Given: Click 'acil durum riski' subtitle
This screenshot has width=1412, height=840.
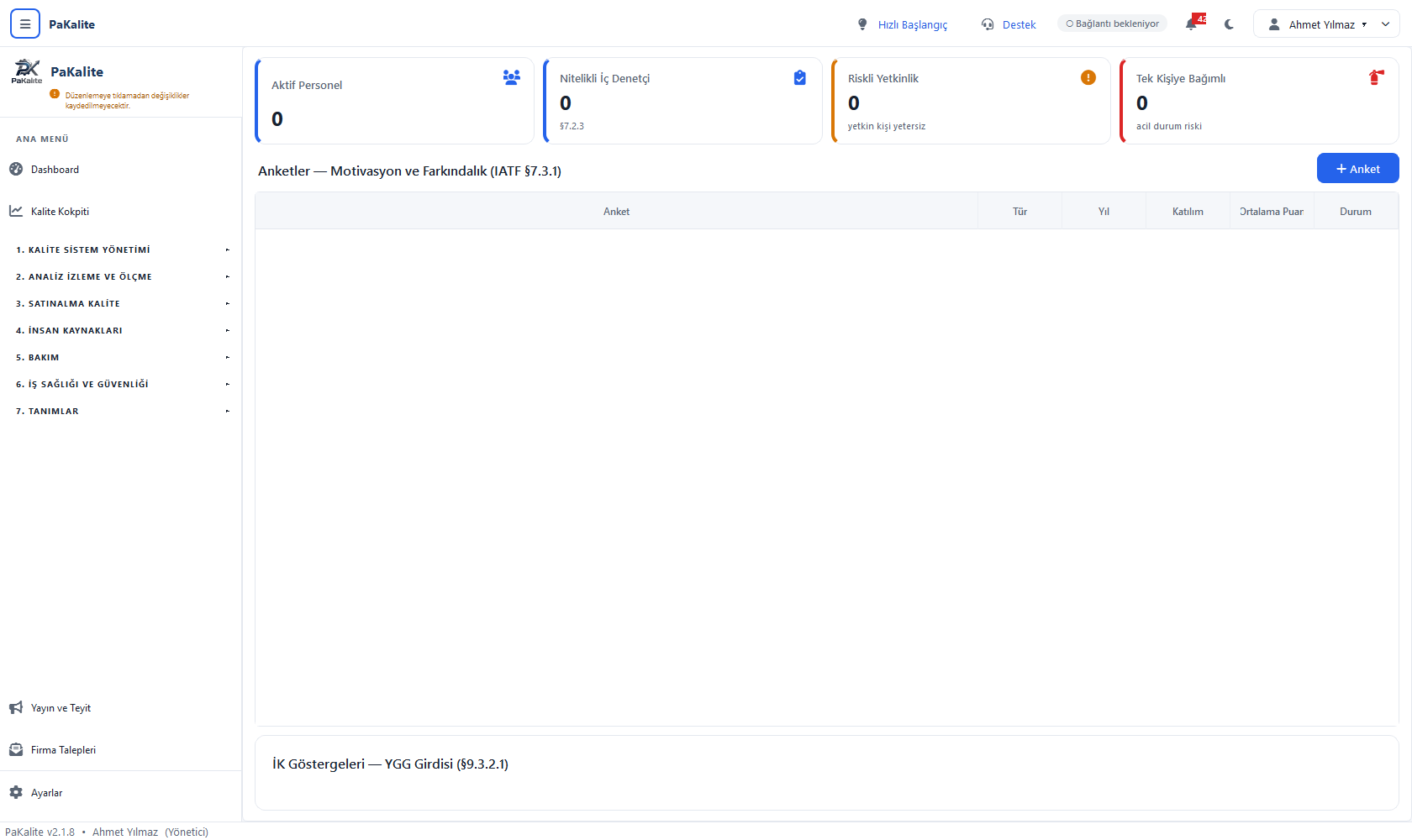Looking at the screenshot, I should click(1168, 126).
